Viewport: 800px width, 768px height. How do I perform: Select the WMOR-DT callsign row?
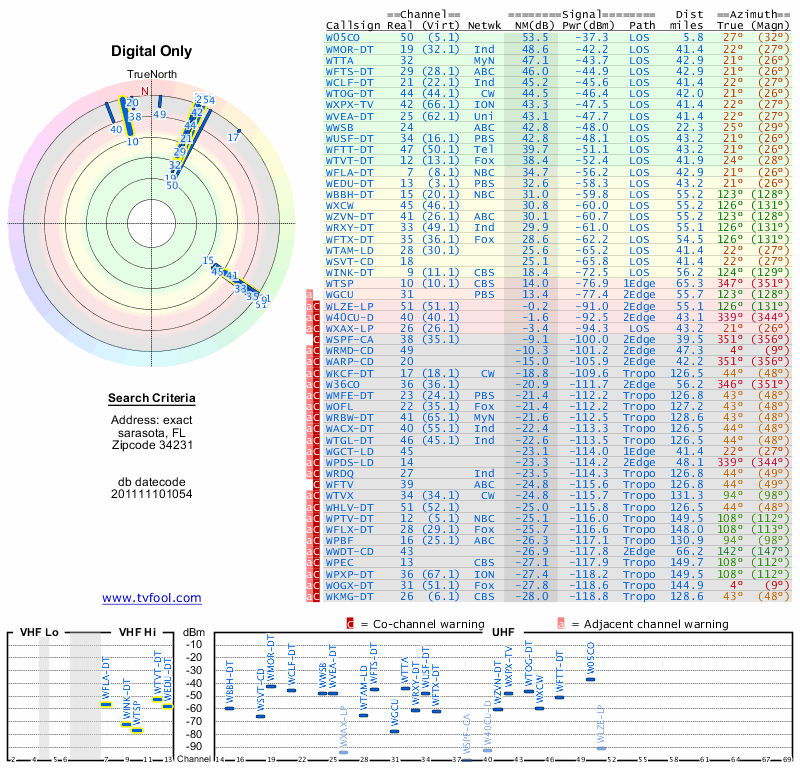click(x=349, y=49)
